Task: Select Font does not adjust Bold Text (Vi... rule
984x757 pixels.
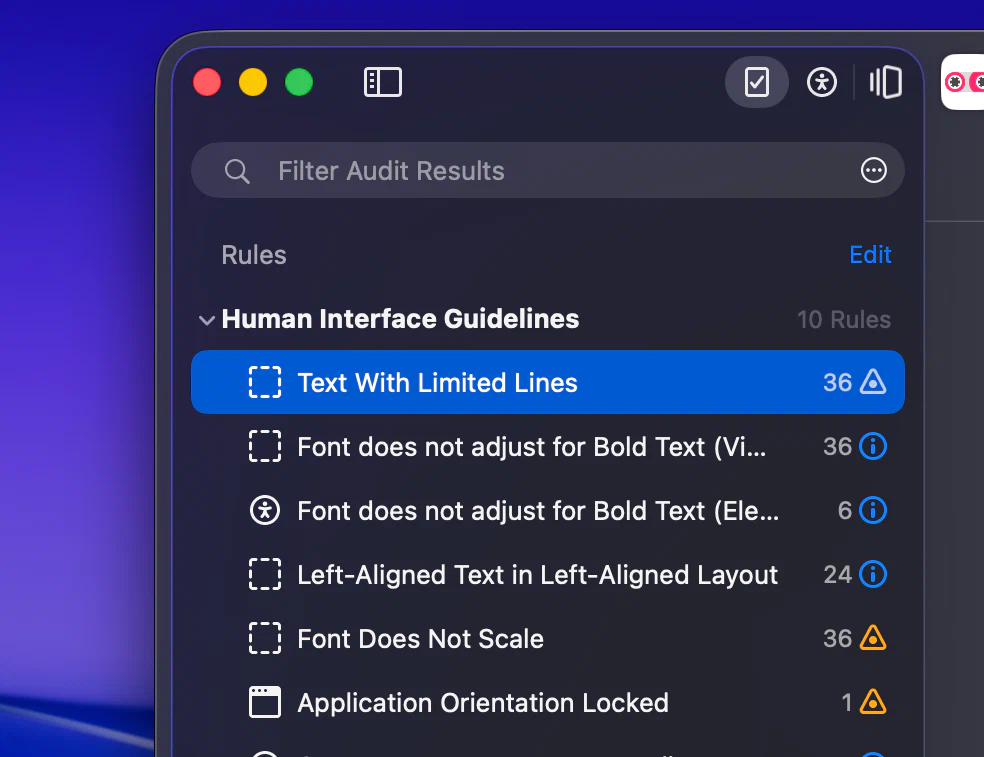Action: pos(548,446)
